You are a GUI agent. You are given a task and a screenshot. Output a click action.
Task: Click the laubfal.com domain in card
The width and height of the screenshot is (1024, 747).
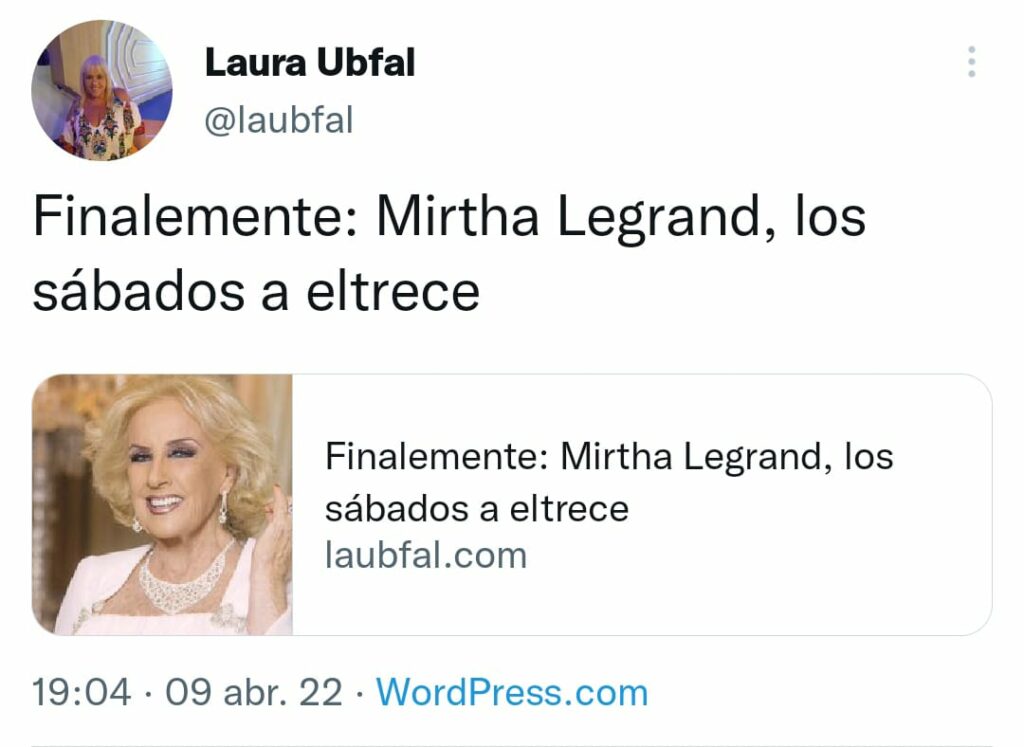(x=426, y=556)
